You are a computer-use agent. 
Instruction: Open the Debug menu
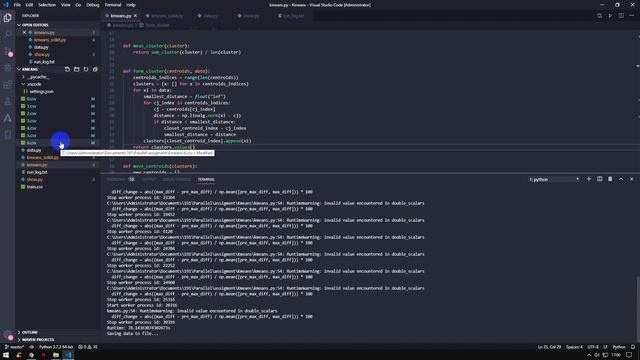(x=93, y=5)
